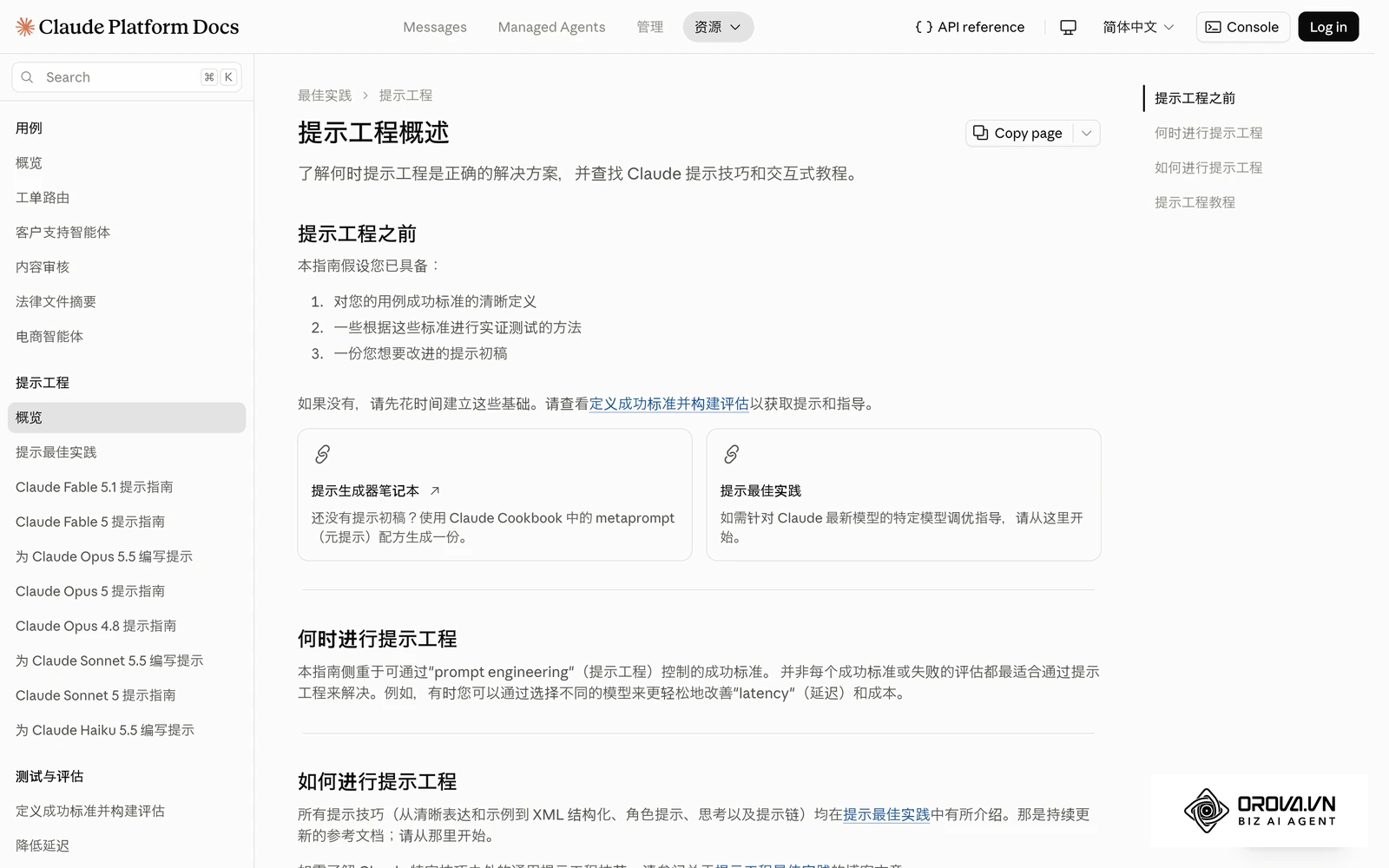Open 法律文件摘要 in the sidebar
Viewport: 1389px width, 868px height.
coord(127,302)
